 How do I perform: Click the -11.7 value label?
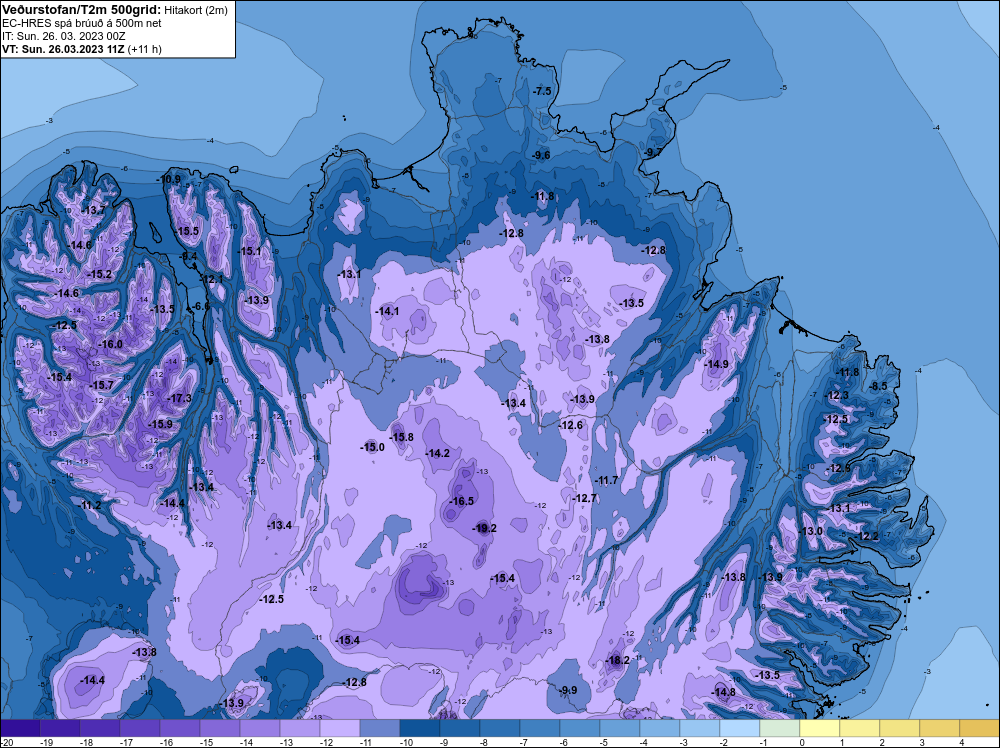tap(606, 480)
